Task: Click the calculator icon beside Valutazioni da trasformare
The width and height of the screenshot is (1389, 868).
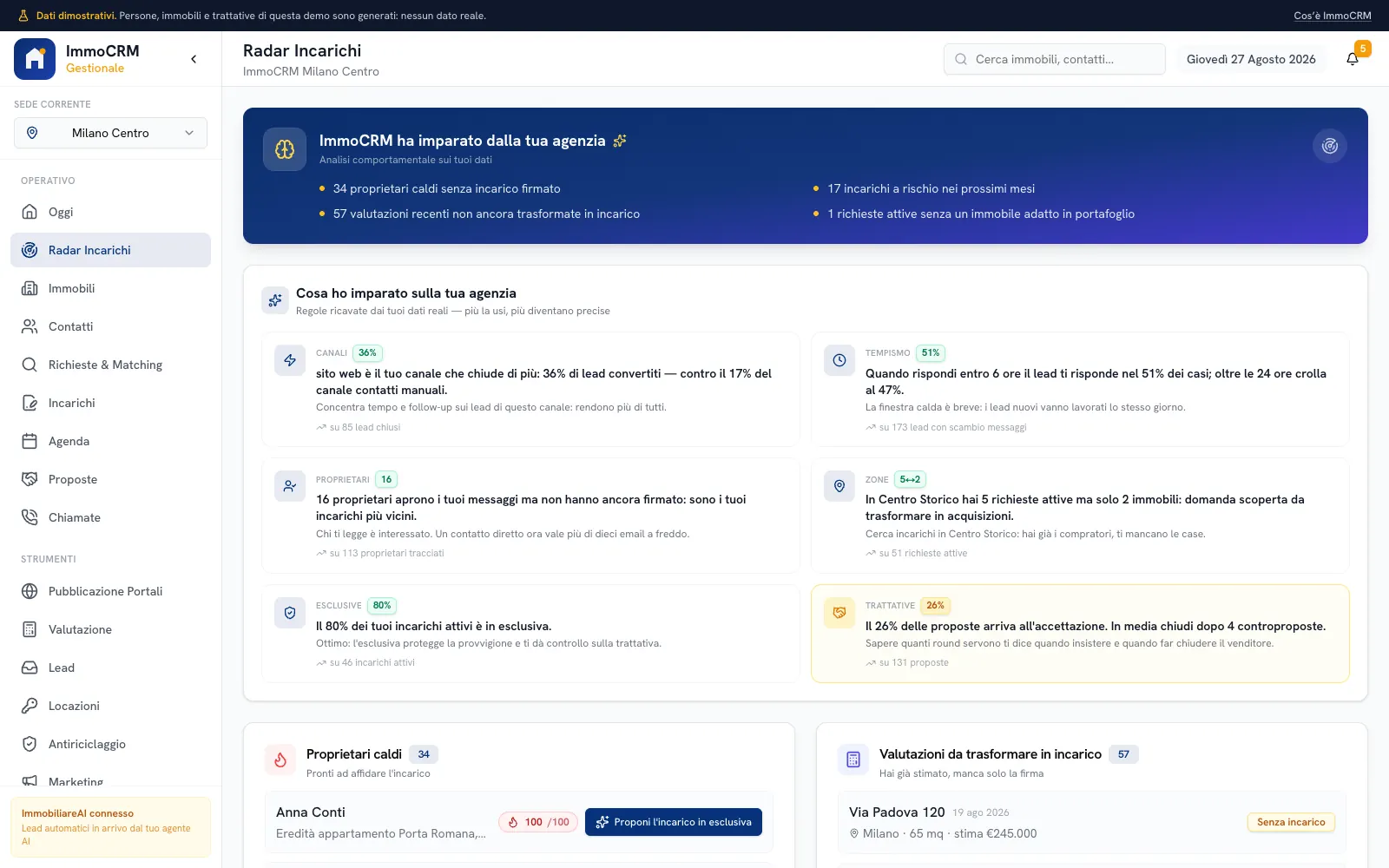Action: (853, 760)
